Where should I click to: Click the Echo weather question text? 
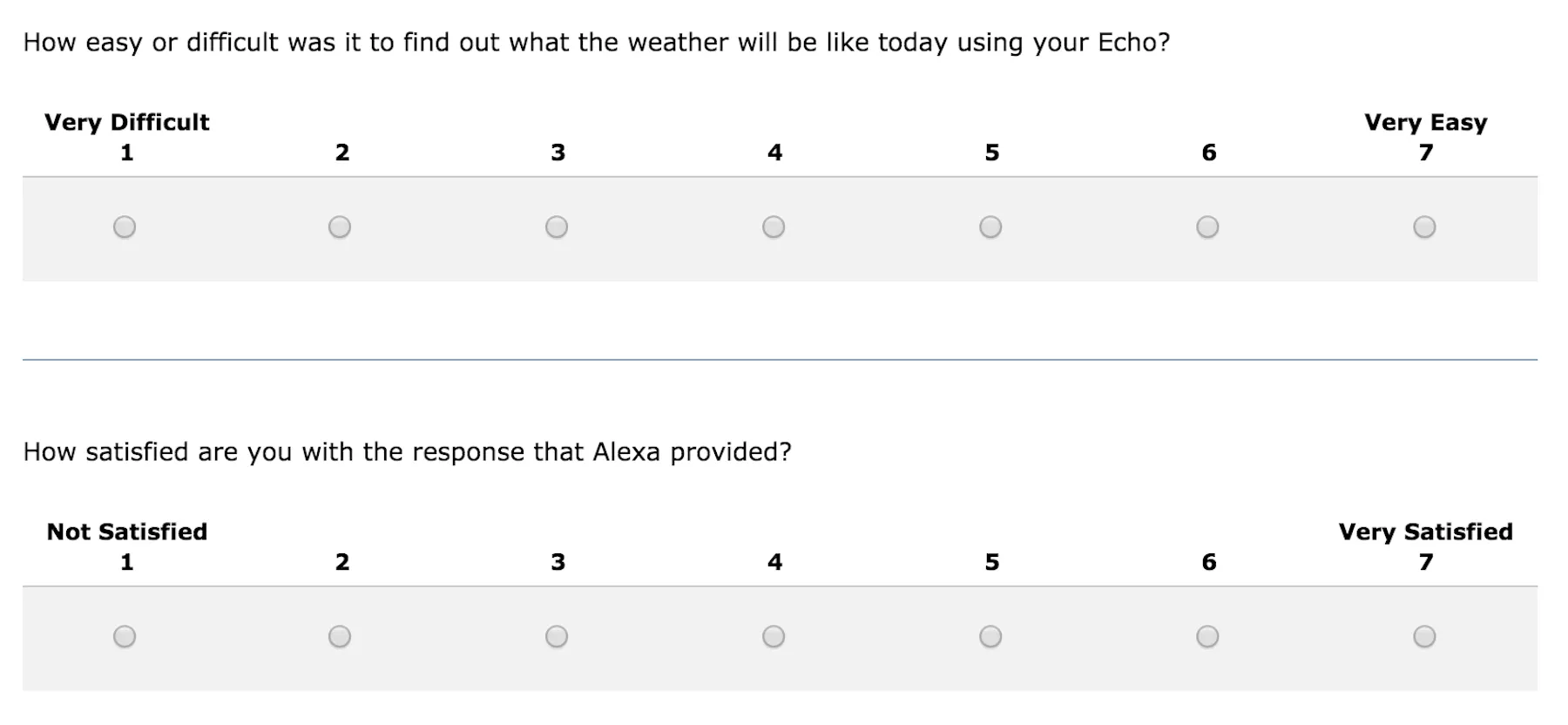click(597, 41)
